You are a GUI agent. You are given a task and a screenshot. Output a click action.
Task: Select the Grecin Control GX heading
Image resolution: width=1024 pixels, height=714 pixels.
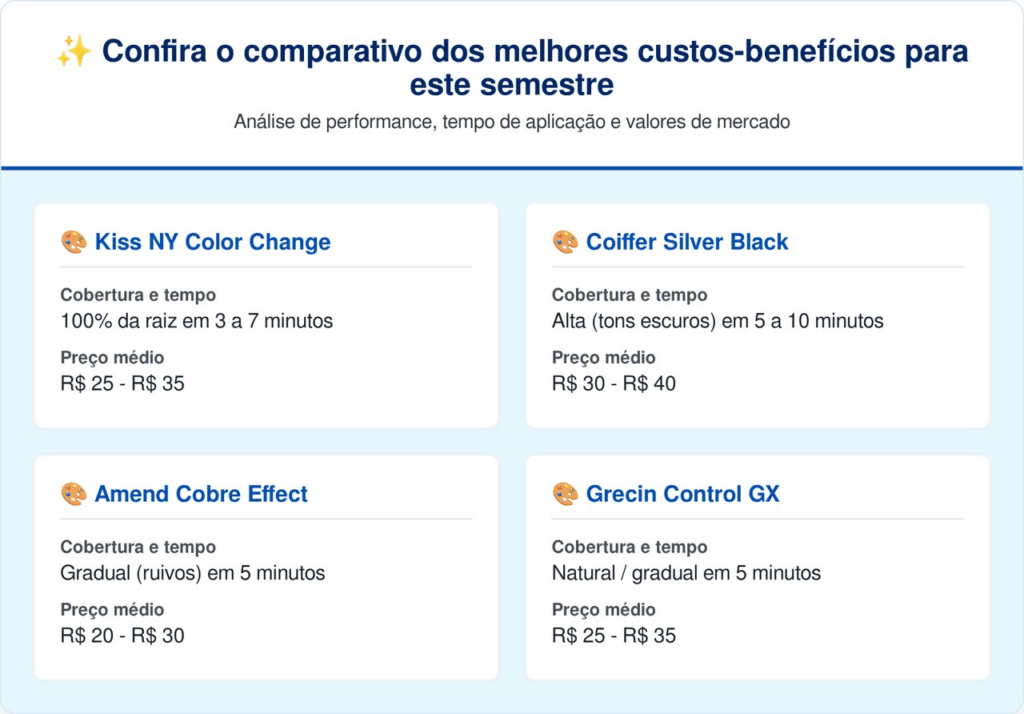(683, 494)
